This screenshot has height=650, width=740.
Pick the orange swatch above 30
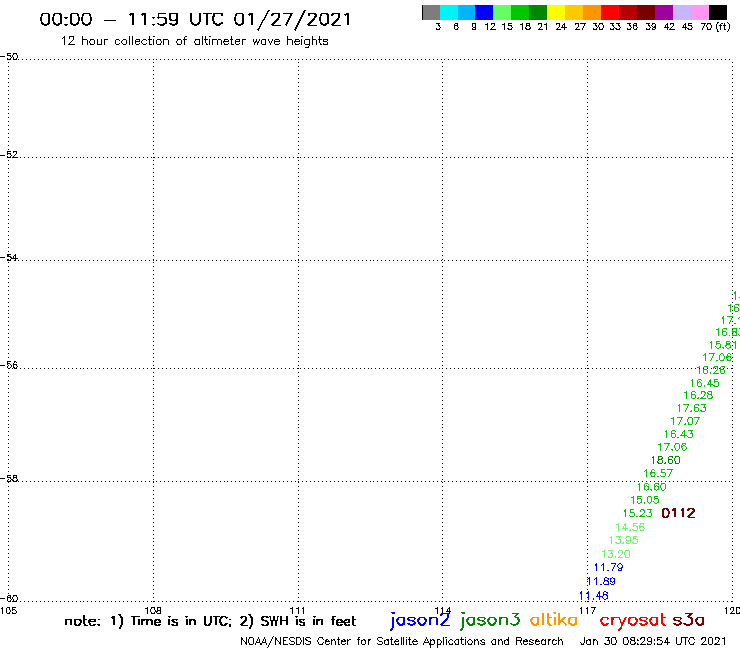pos(592,12)
